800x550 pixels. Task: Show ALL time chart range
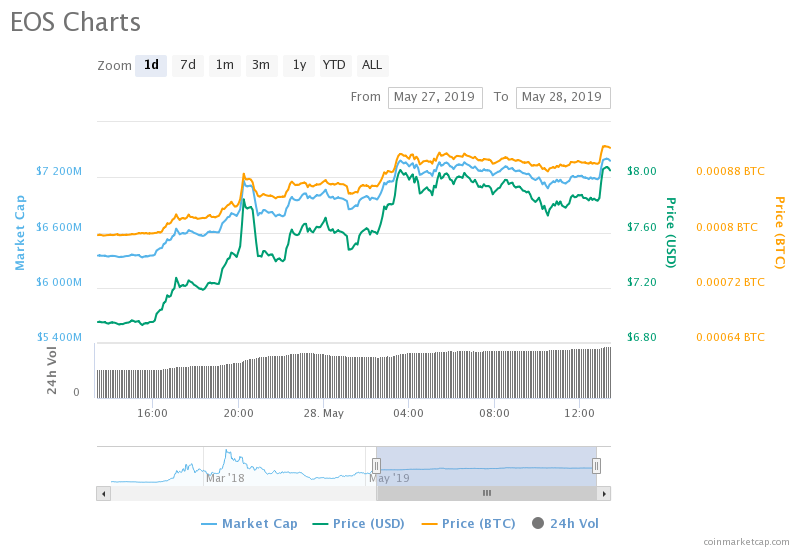coord(372,65)
